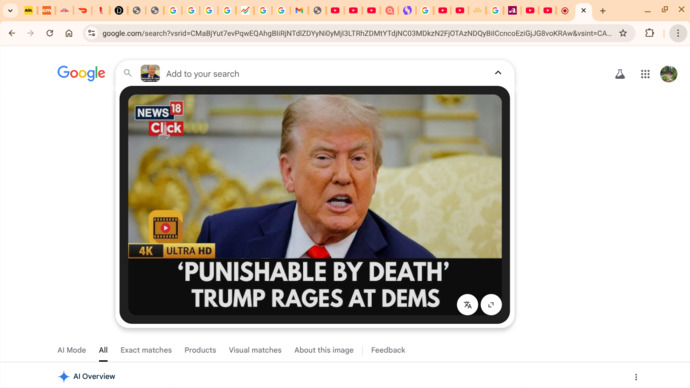690x388 pixels.
Task: Click the magnifier icon in search box
Action: (128, 73)
